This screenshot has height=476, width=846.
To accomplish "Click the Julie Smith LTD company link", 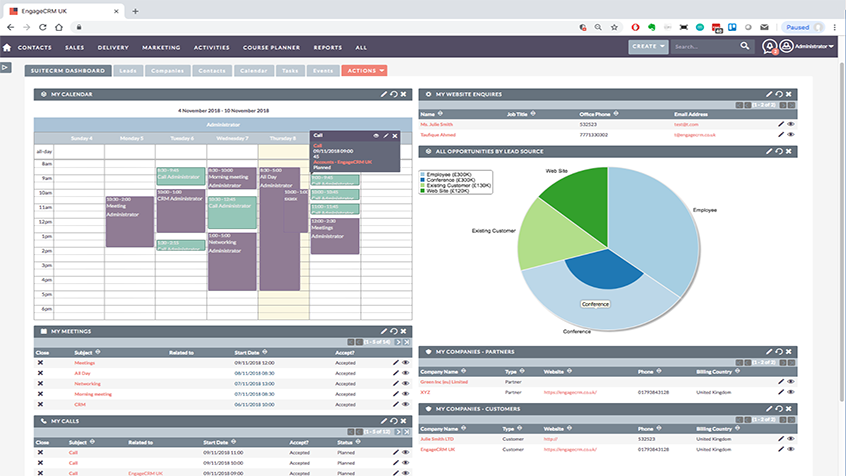I will pos(437,439).
